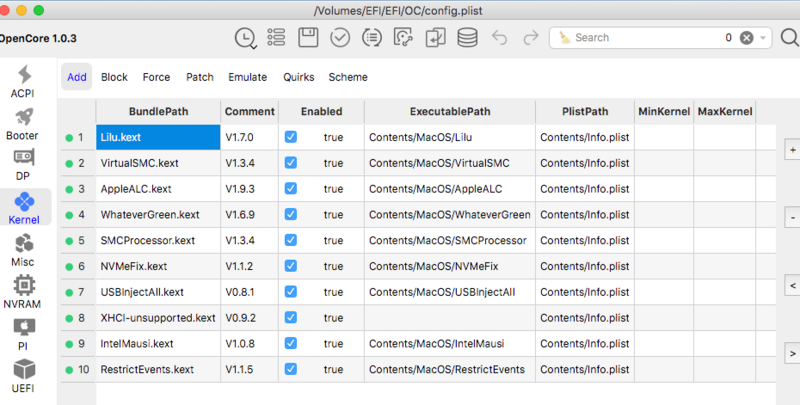The width and height of the screenshot is (800, 405).
Task: Toggle Enabled checkbox for NVMeFix.kext
Action: 291,266
